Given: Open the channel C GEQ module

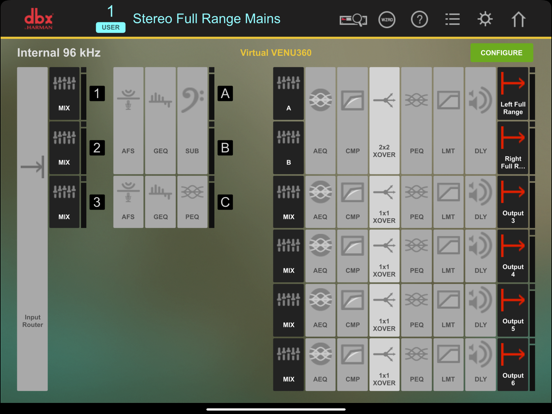Looking at the screenshot, I should tap(160, 202).
